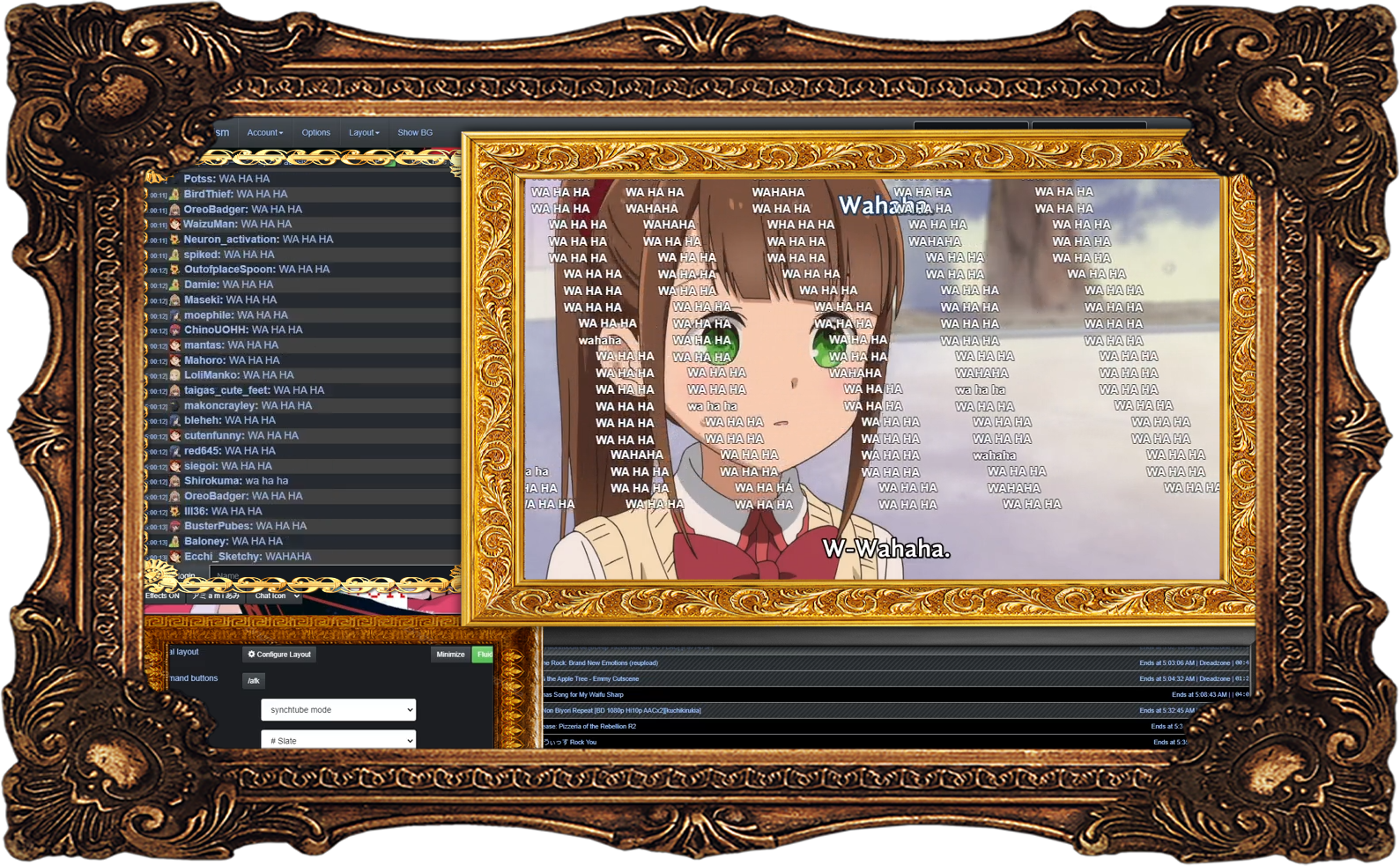Click the Ecchi_Sketchy username in chat
The width and height of the screenshot is (1400, 866).
[223, 557]
